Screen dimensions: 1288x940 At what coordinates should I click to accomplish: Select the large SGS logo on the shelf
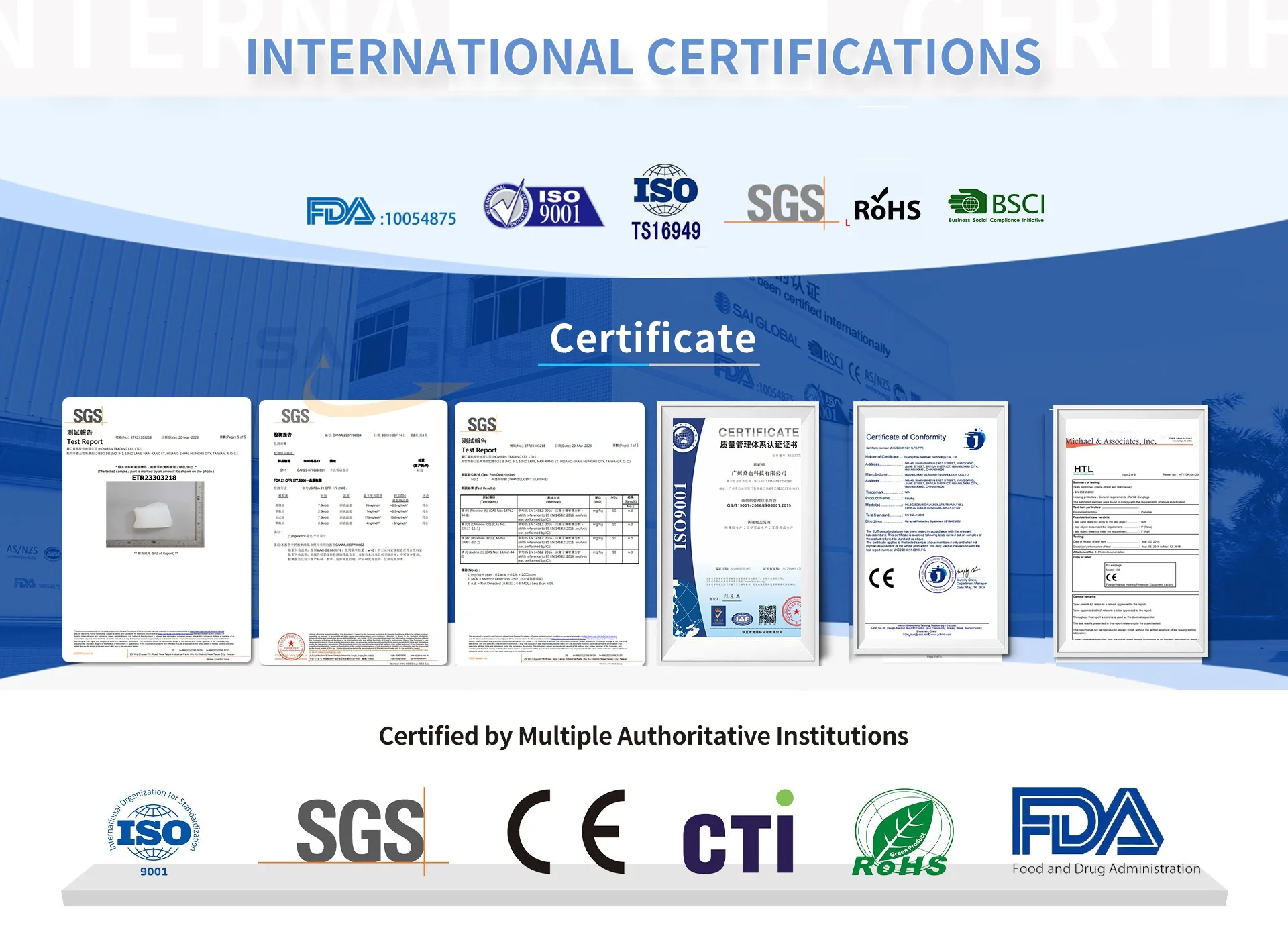pyautogui.click(x=354, y=831)
